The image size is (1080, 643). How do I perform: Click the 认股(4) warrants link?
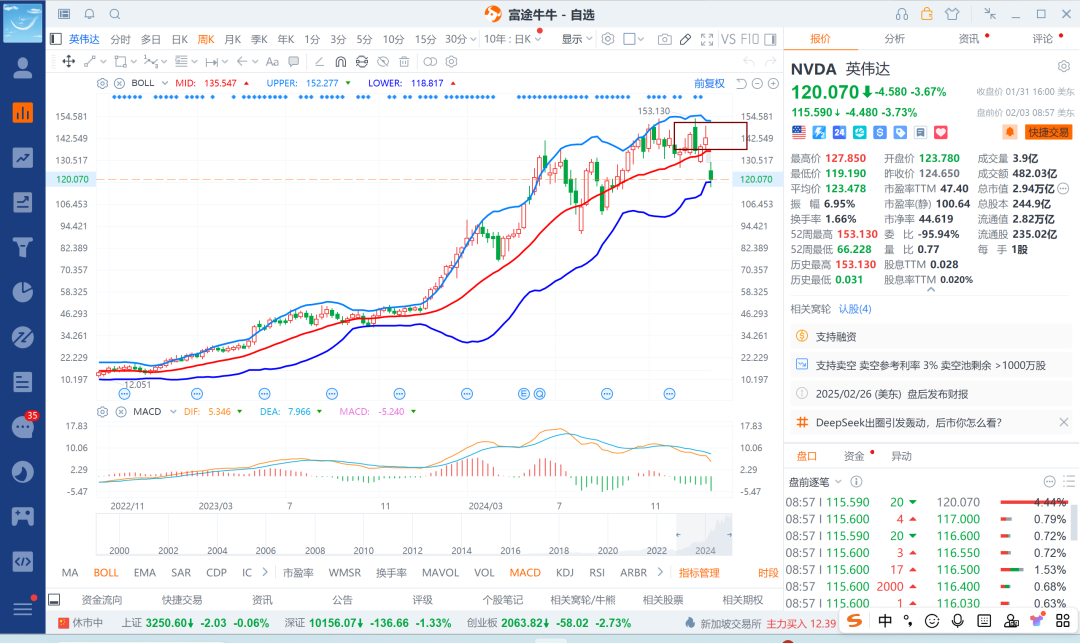click(x=855, y=308)
